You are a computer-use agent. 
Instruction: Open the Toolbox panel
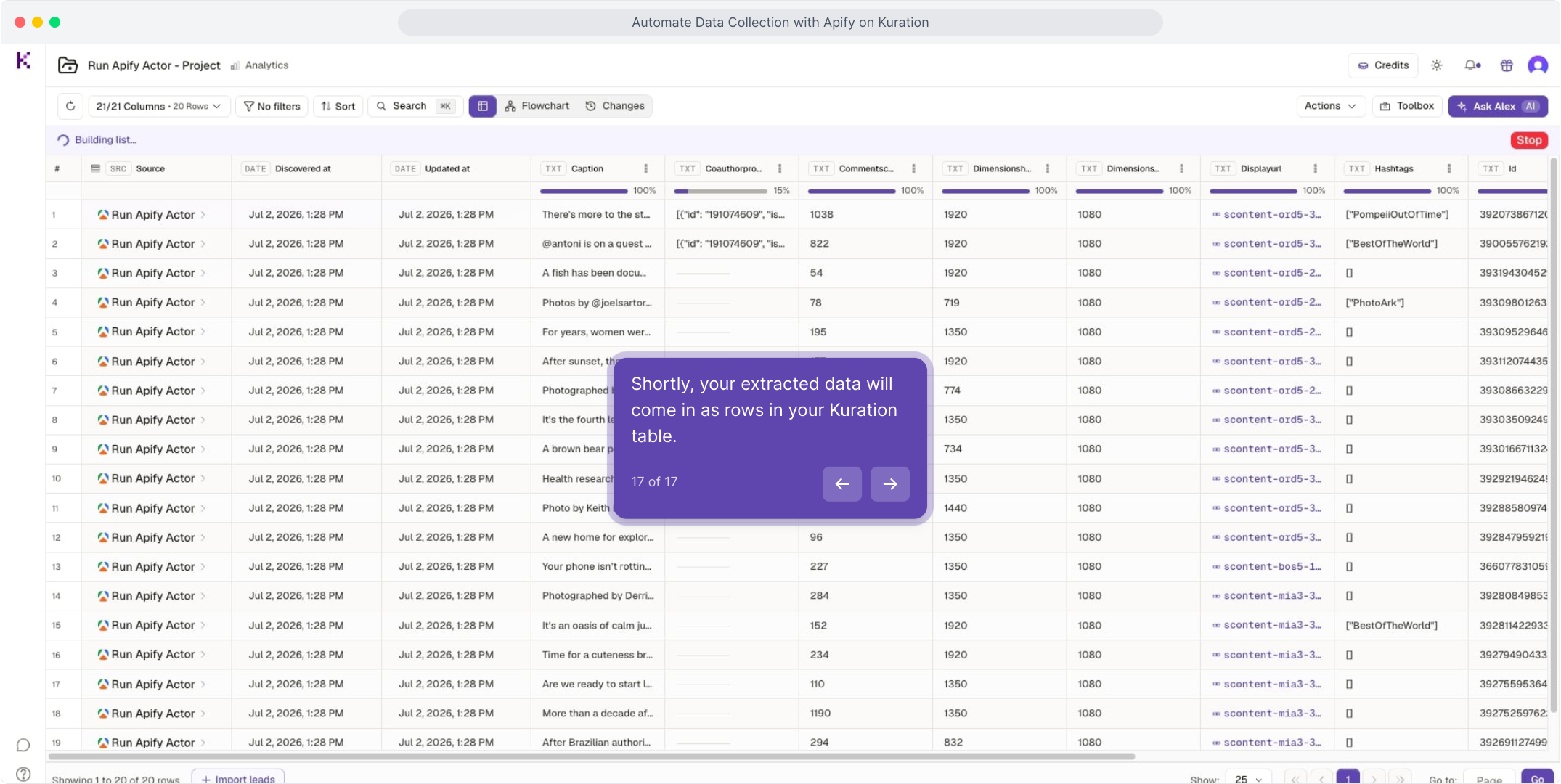pyautogui.click(x=1407, y=106)
